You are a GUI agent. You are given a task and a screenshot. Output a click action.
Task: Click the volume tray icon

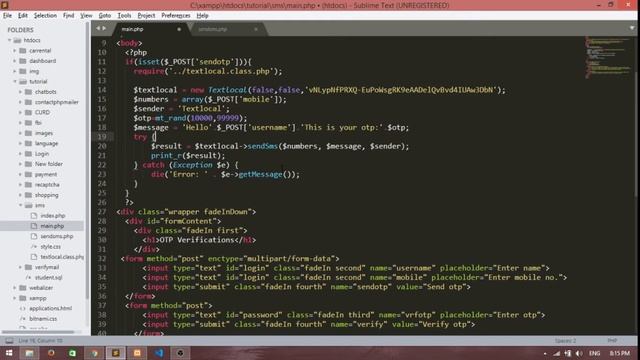tap(579, 353)
